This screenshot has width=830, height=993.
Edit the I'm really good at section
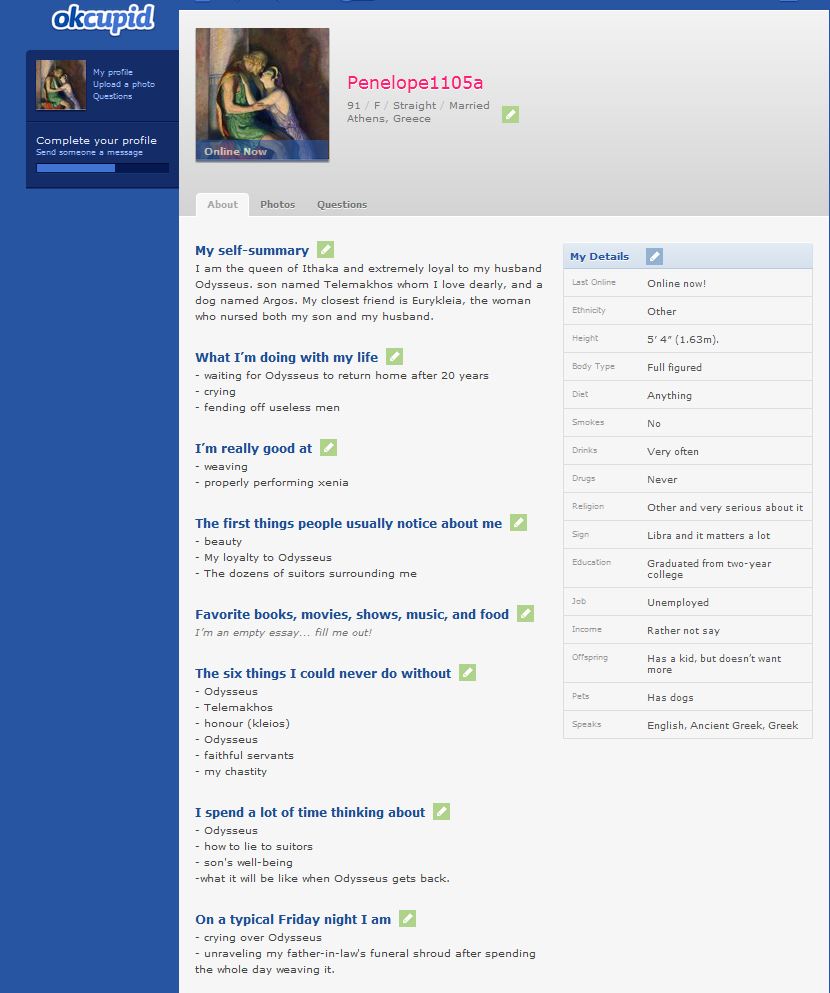[x=328, y=448]
